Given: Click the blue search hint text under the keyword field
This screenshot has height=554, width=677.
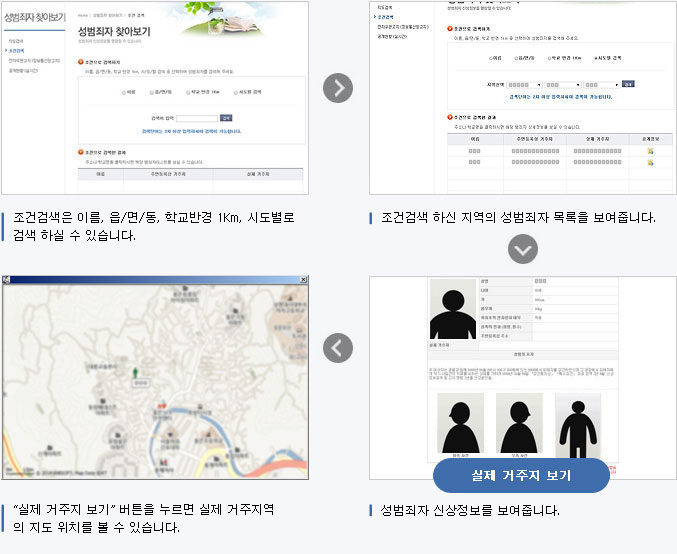Looking at the screenshot, I should click(x=192, y=131).
